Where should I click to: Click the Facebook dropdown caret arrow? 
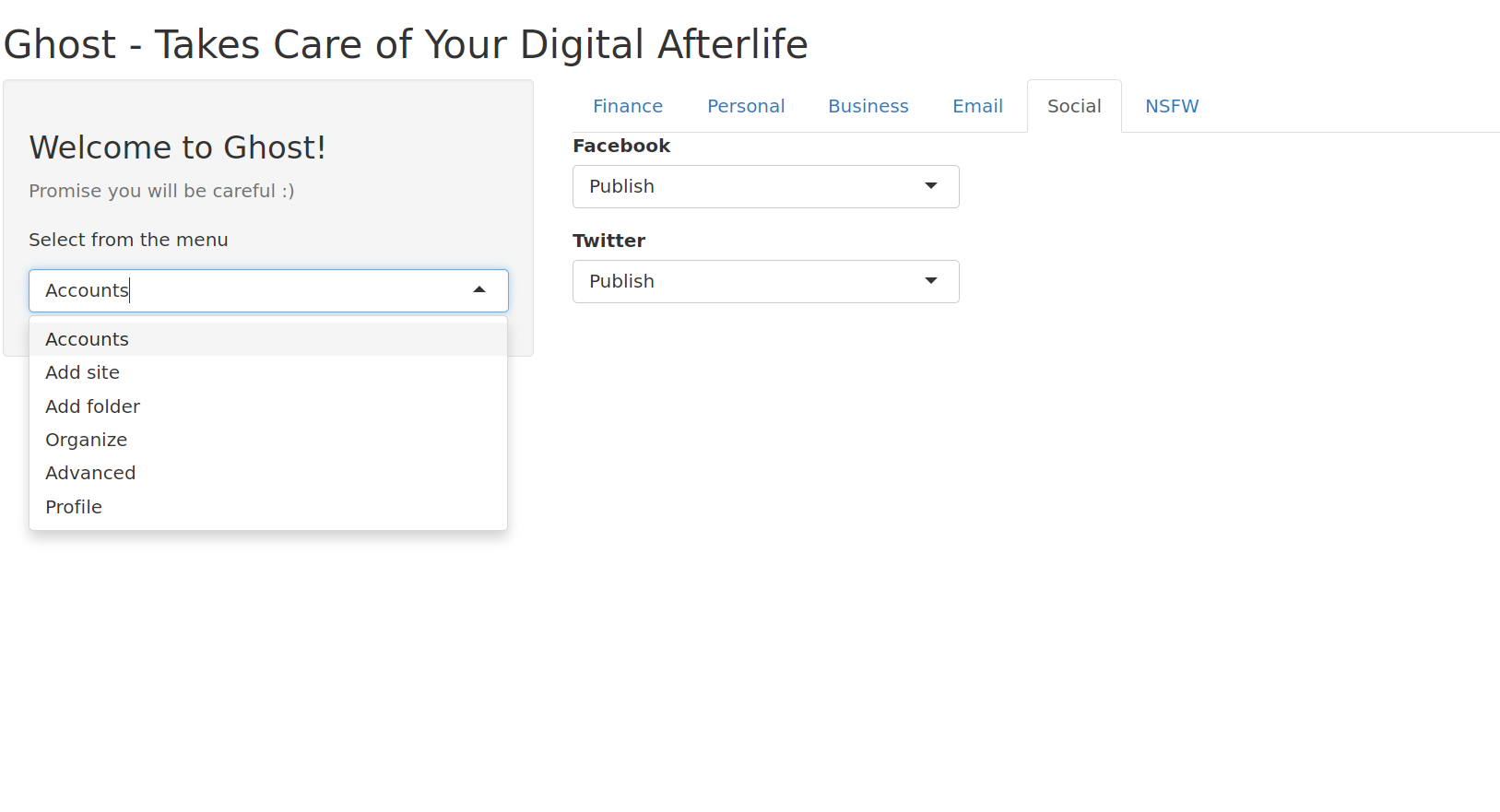pyautogui.click(x=931, y=186)
